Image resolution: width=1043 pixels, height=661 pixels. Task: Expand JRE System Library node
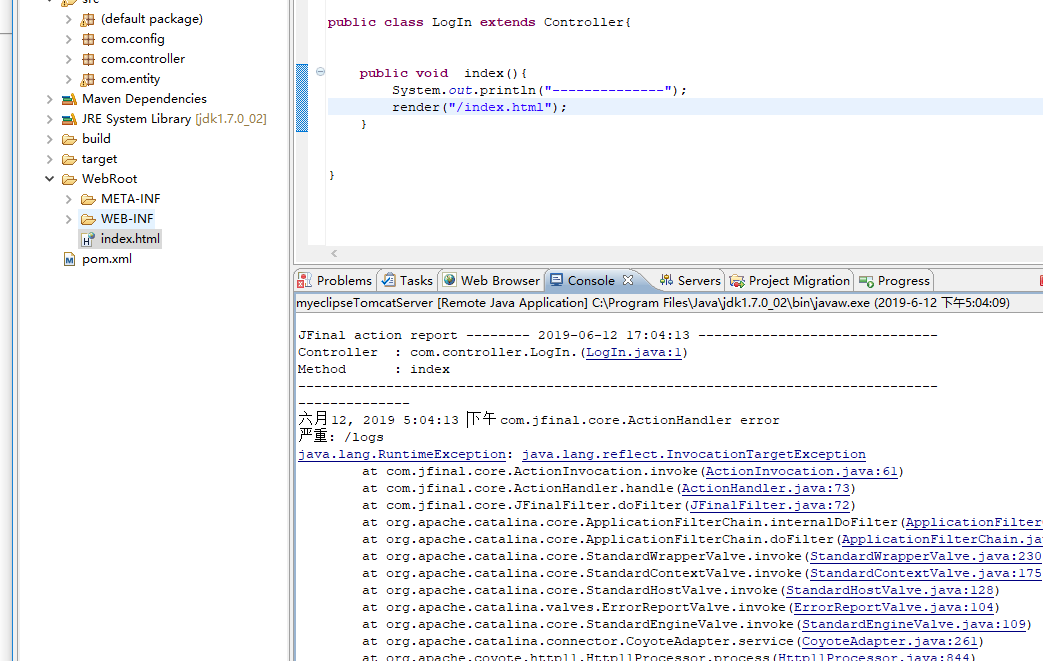tap(49, 119)
